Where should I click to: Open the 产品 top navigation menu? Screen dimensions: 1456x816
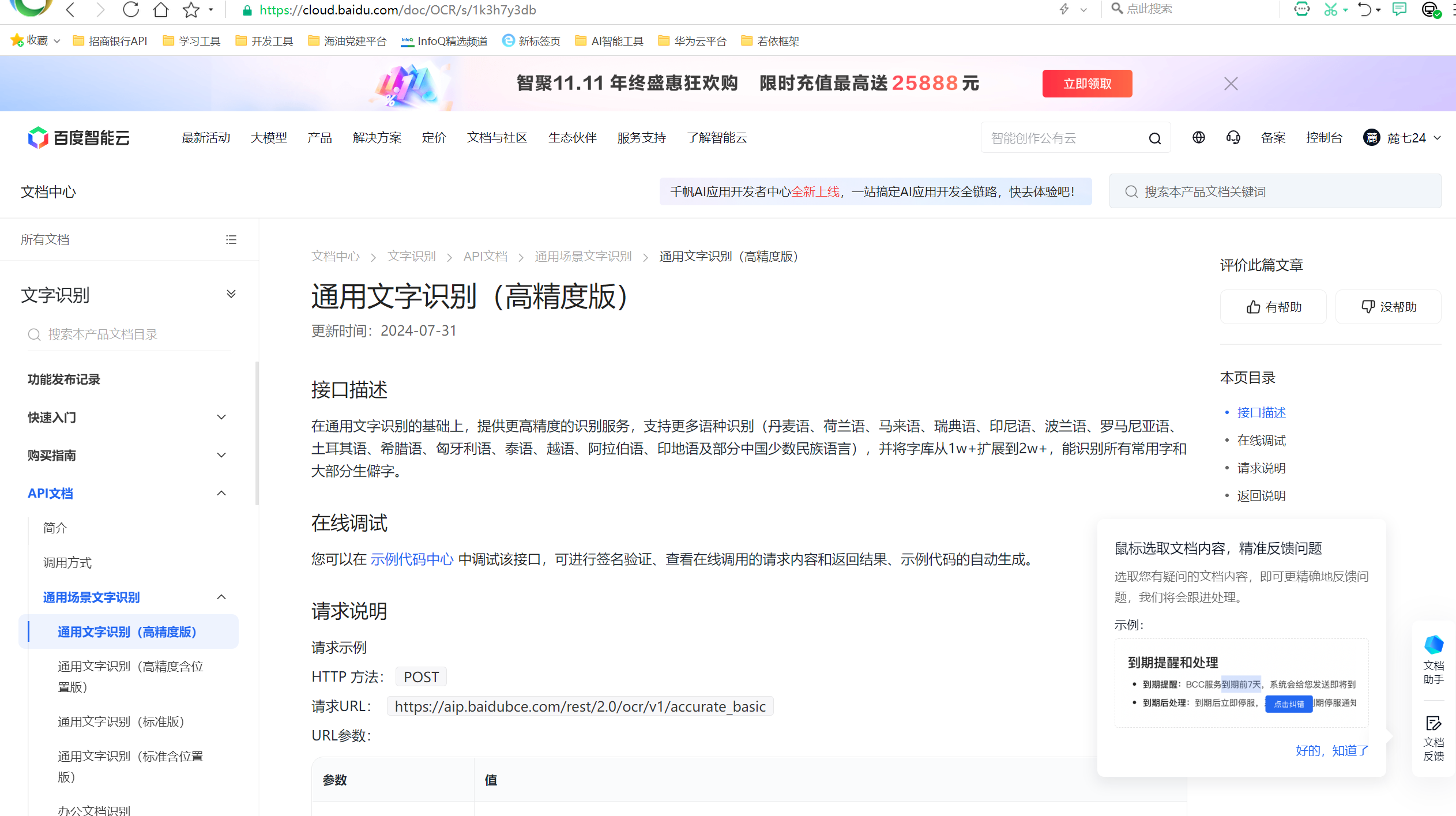tap(319, 137)
